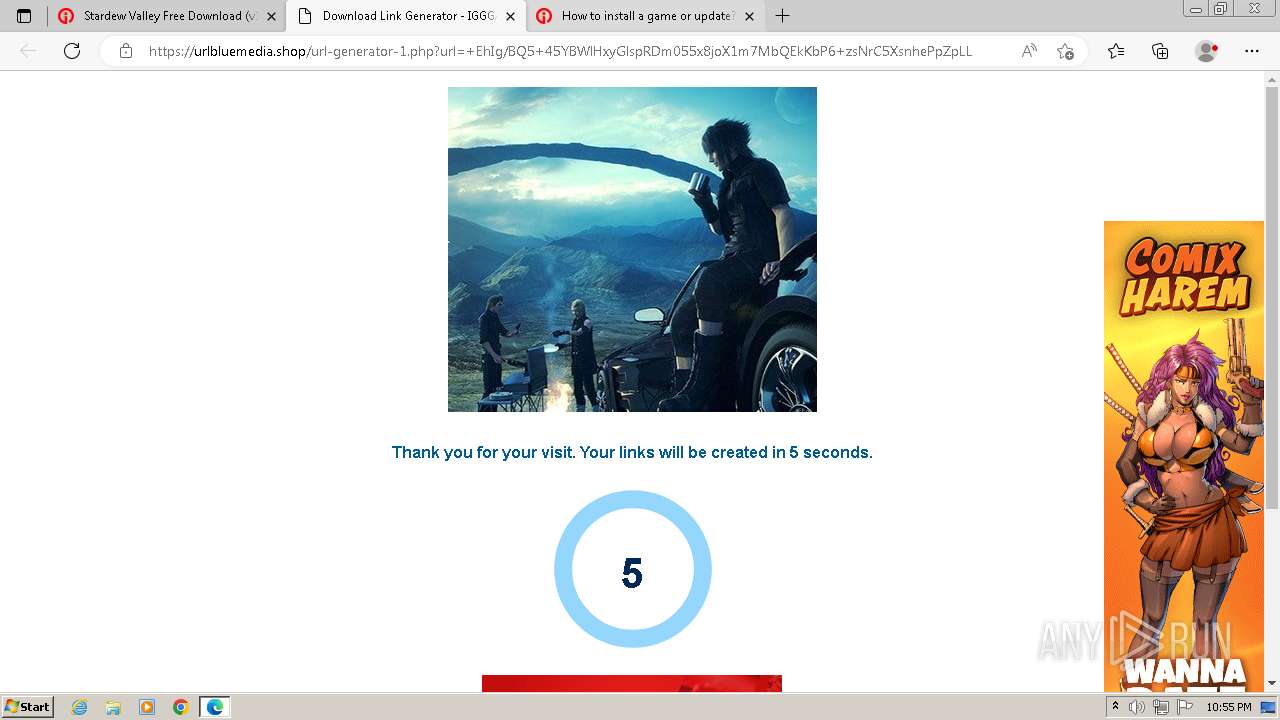View site information lock icon

(126, 51)
